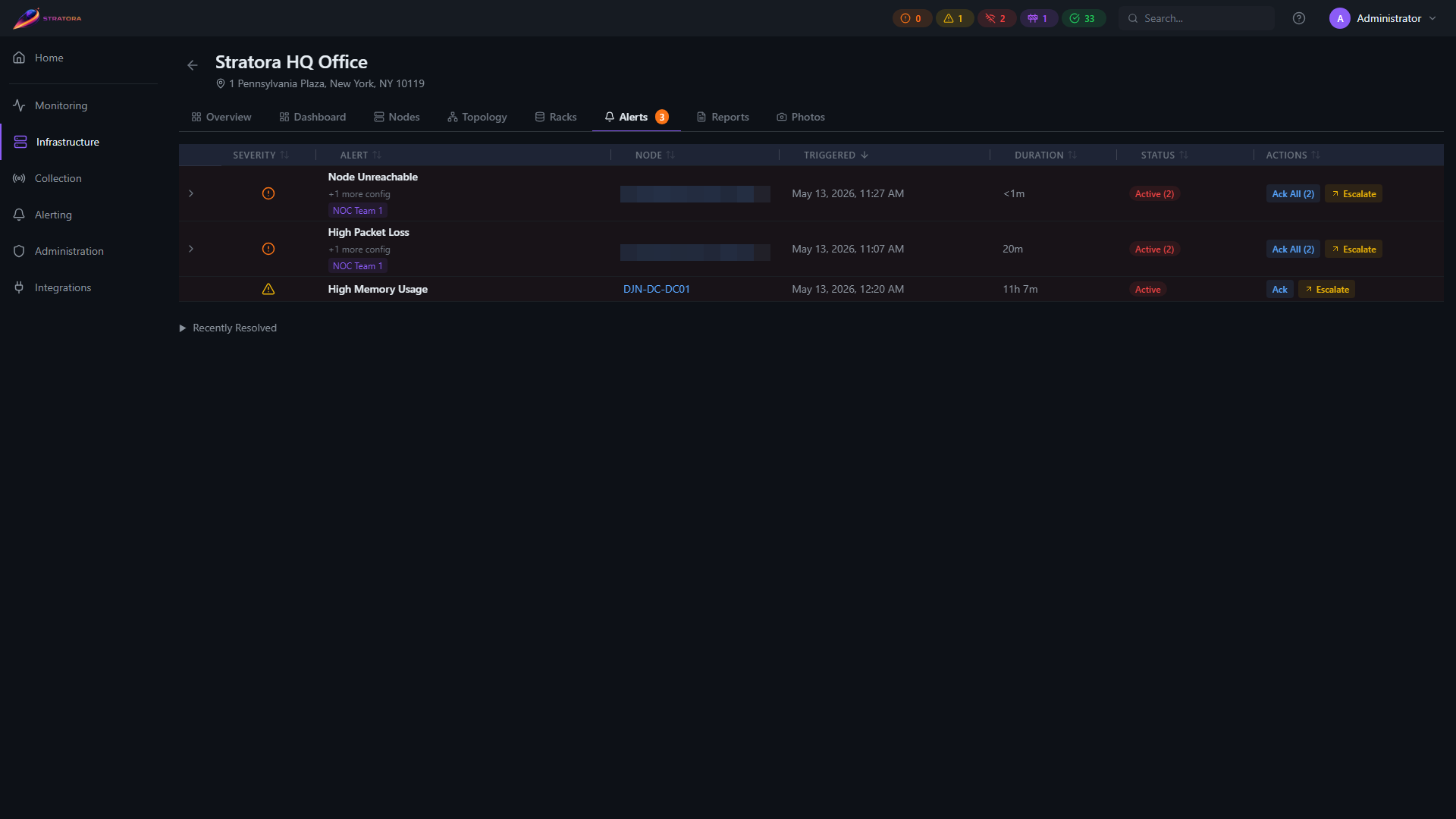
Task: Click the Administrator avatar icon
Action: pyautogui.click(x=1339, y=18)
